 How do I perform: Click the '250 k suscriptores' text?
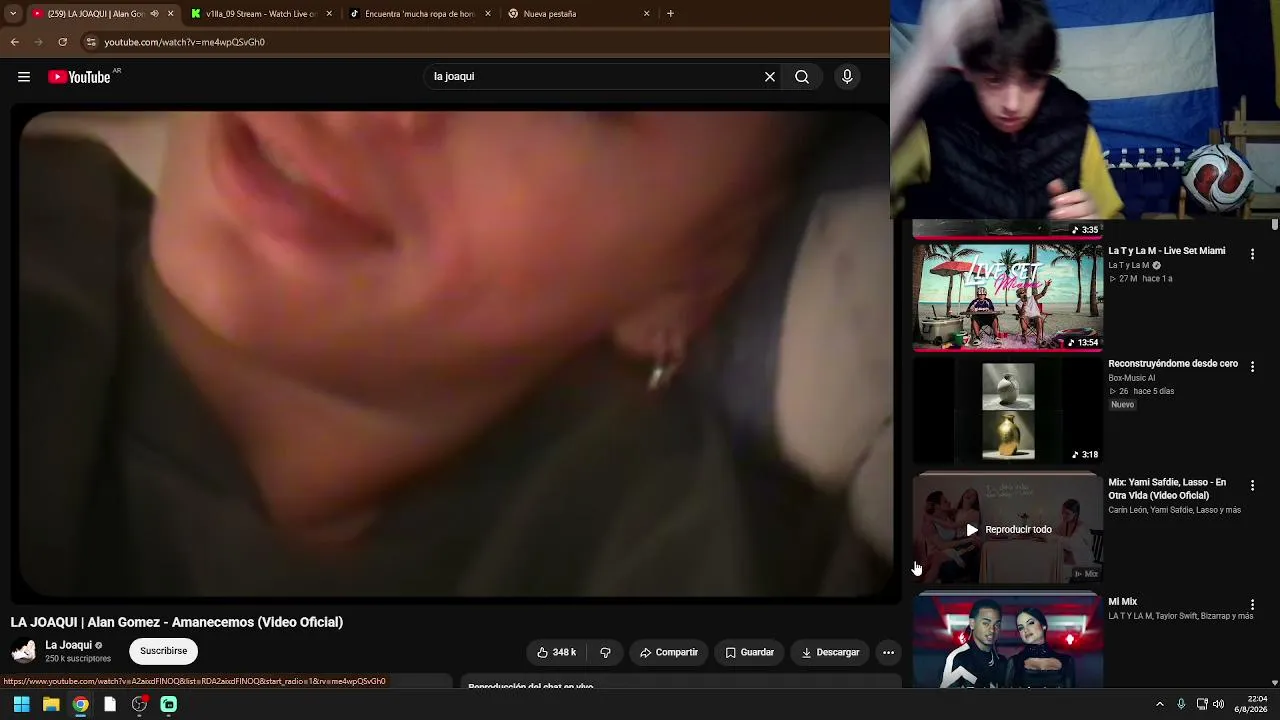pyautogui.click(x=78, y=659)
